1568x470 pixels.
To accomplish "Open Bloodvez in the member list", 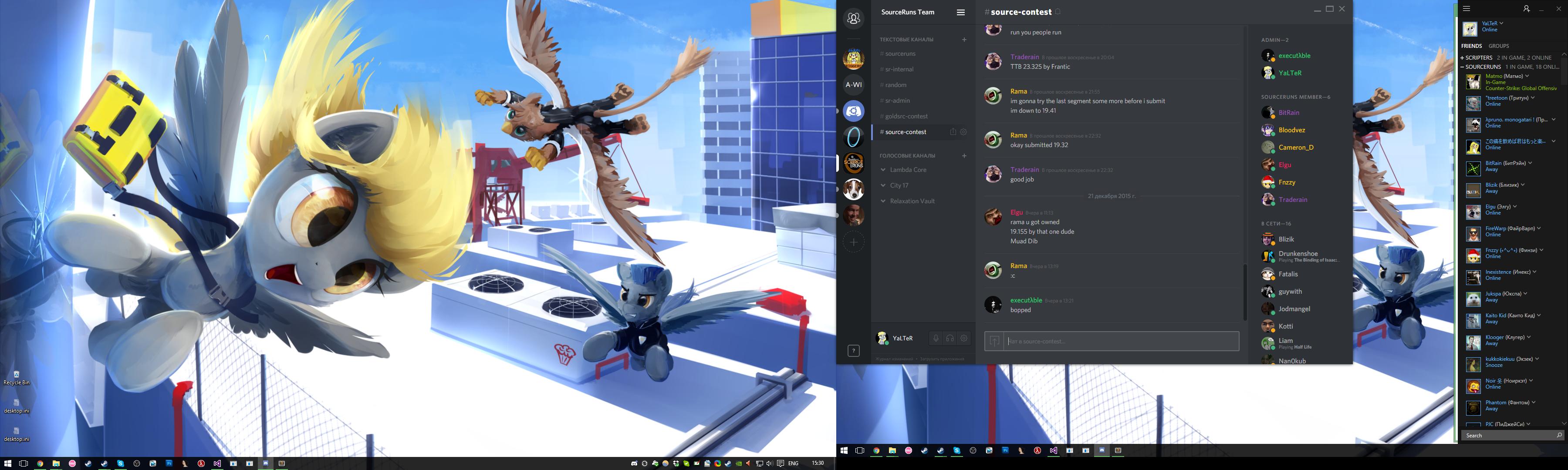I will point(1292,130).
